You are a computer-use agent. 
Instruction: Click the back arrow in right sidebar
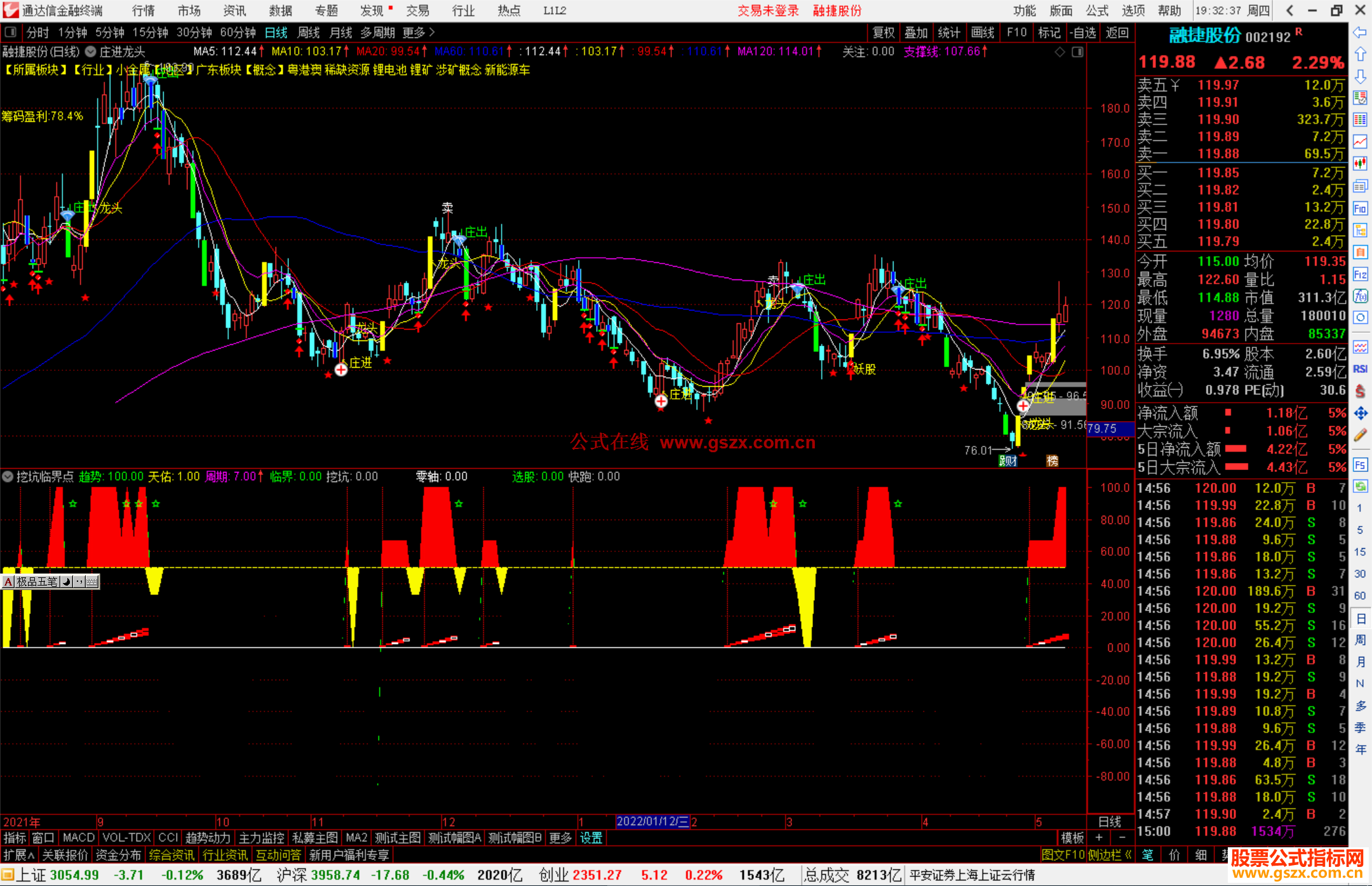[1360, 32]
